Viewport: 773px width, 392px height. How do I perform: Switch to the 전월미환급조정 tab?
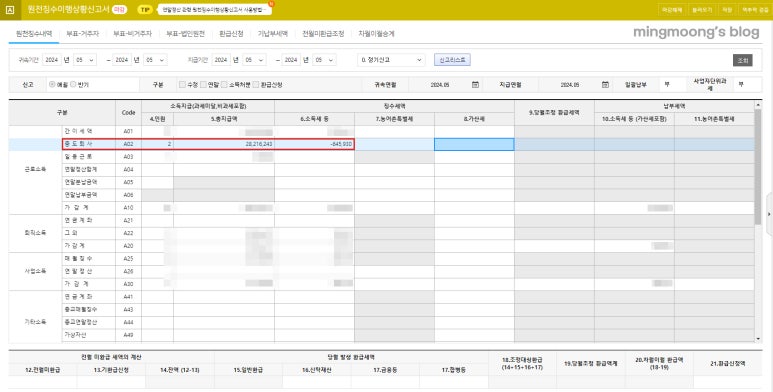coord(323,34)
